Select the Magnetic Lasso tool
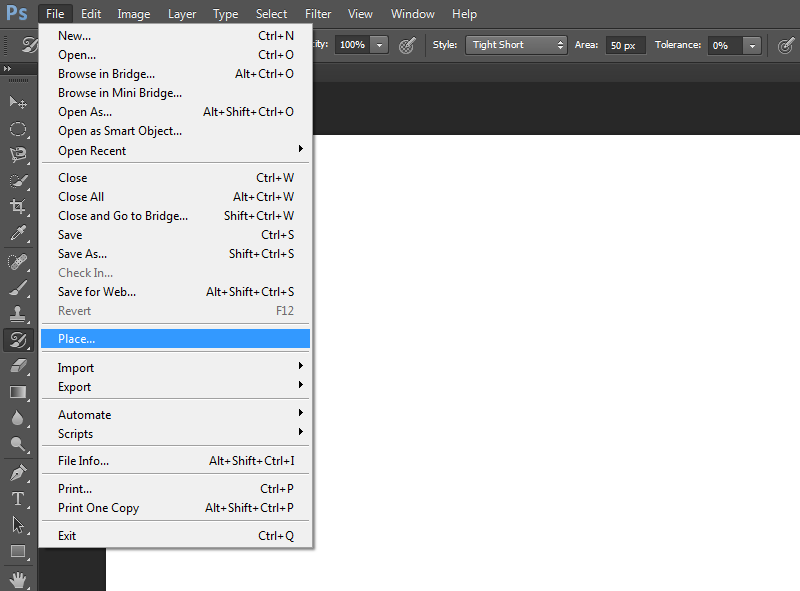This screenshot has width=800, height=591. tap(18, 155)
